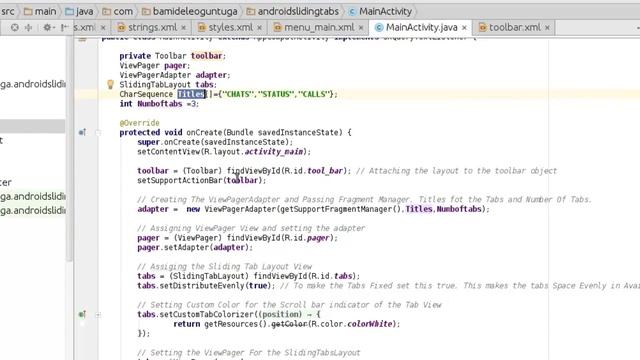Click the SlidingTabLayout tabs declaration
Image resolution: width=640 pixels, height=360 pixels.
(168, 84)
